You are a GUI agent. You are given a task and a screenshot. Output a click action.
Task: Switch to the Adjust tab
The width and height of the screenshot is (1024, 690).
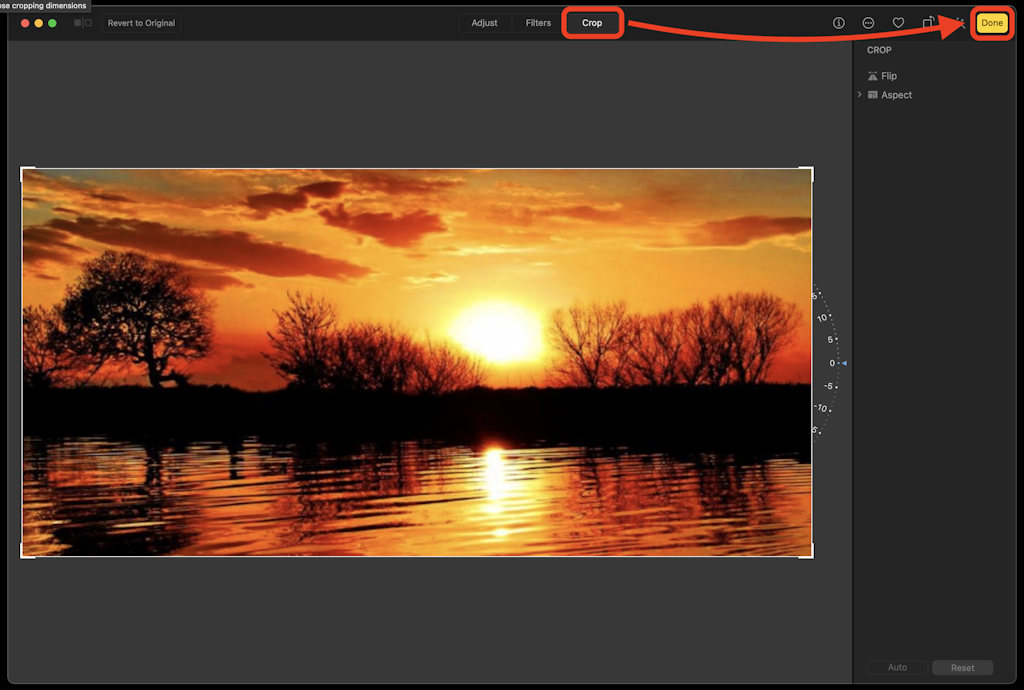[484, 22]
